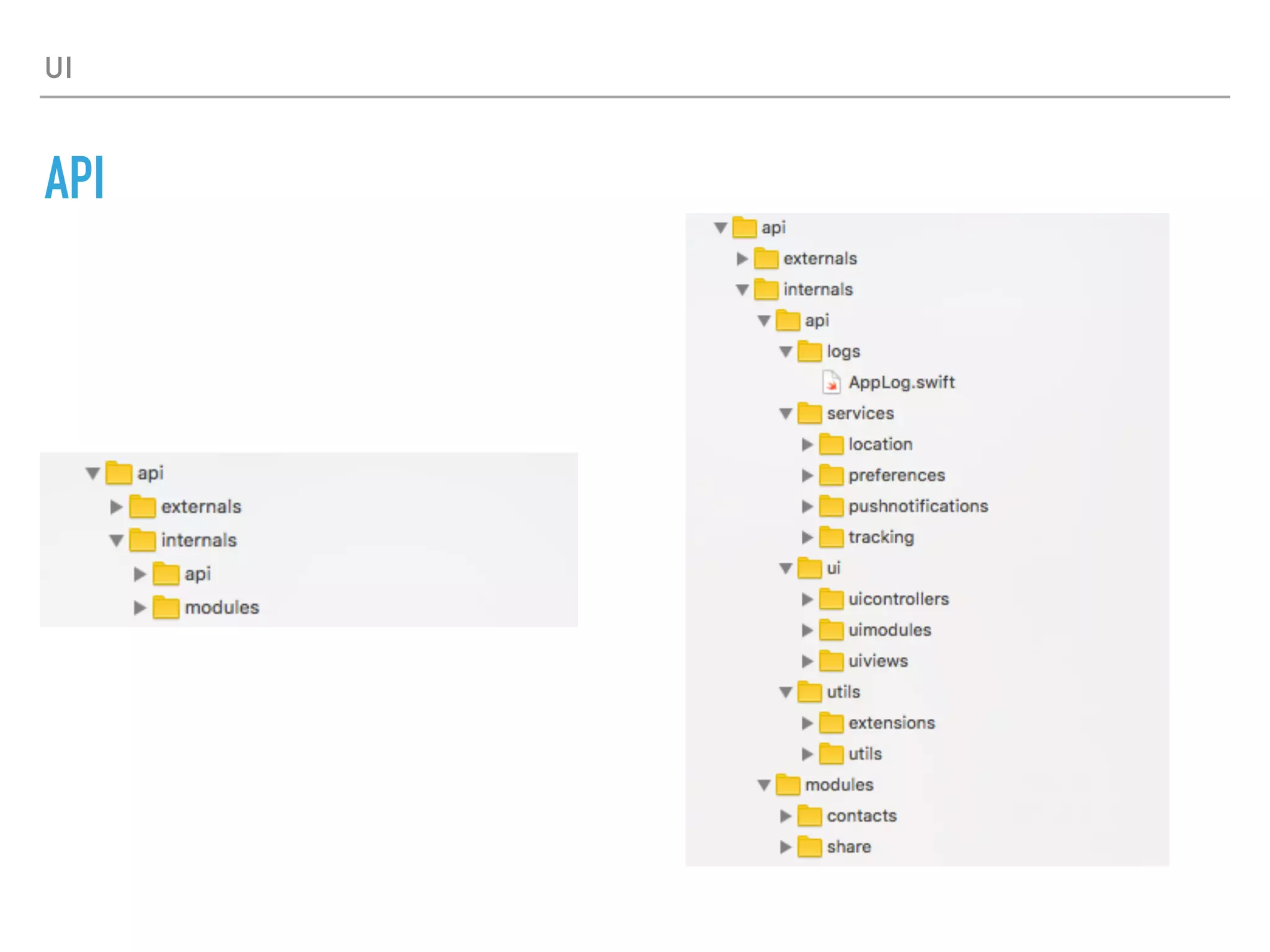Click the preferences row label
The height and width of the screenshot is (952, 1270).
897,475
